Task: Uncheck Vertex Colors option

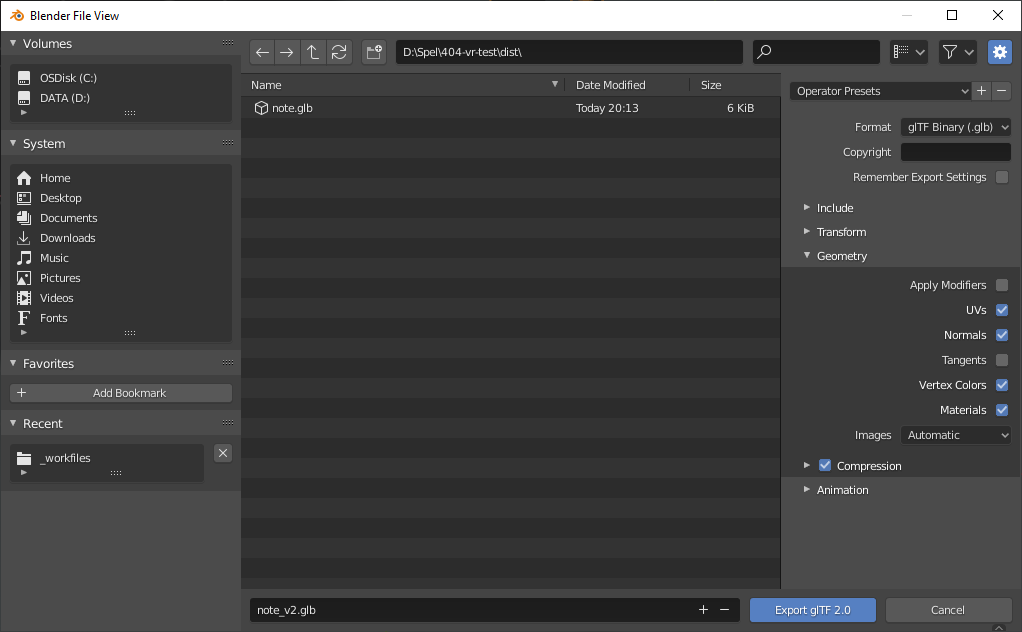Action: pos(1002,385)
